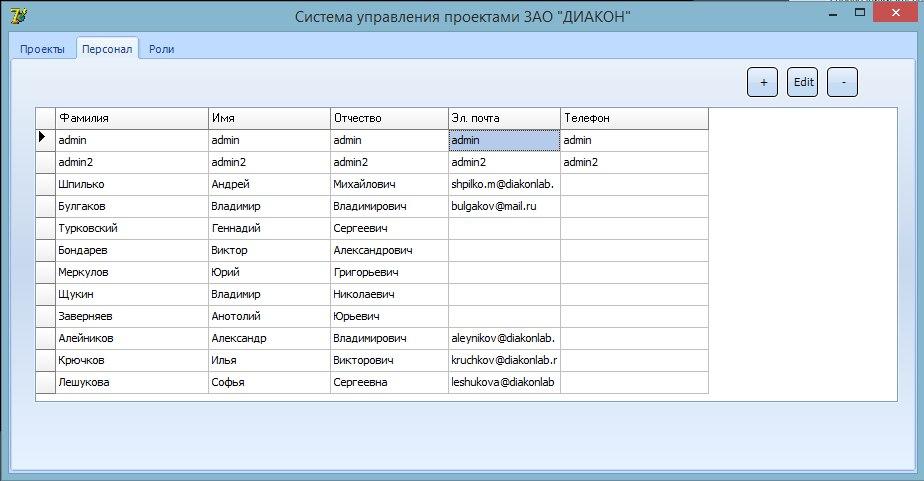Click the admin2 phone cell
The image size is (924, 481).
(635, 162)
